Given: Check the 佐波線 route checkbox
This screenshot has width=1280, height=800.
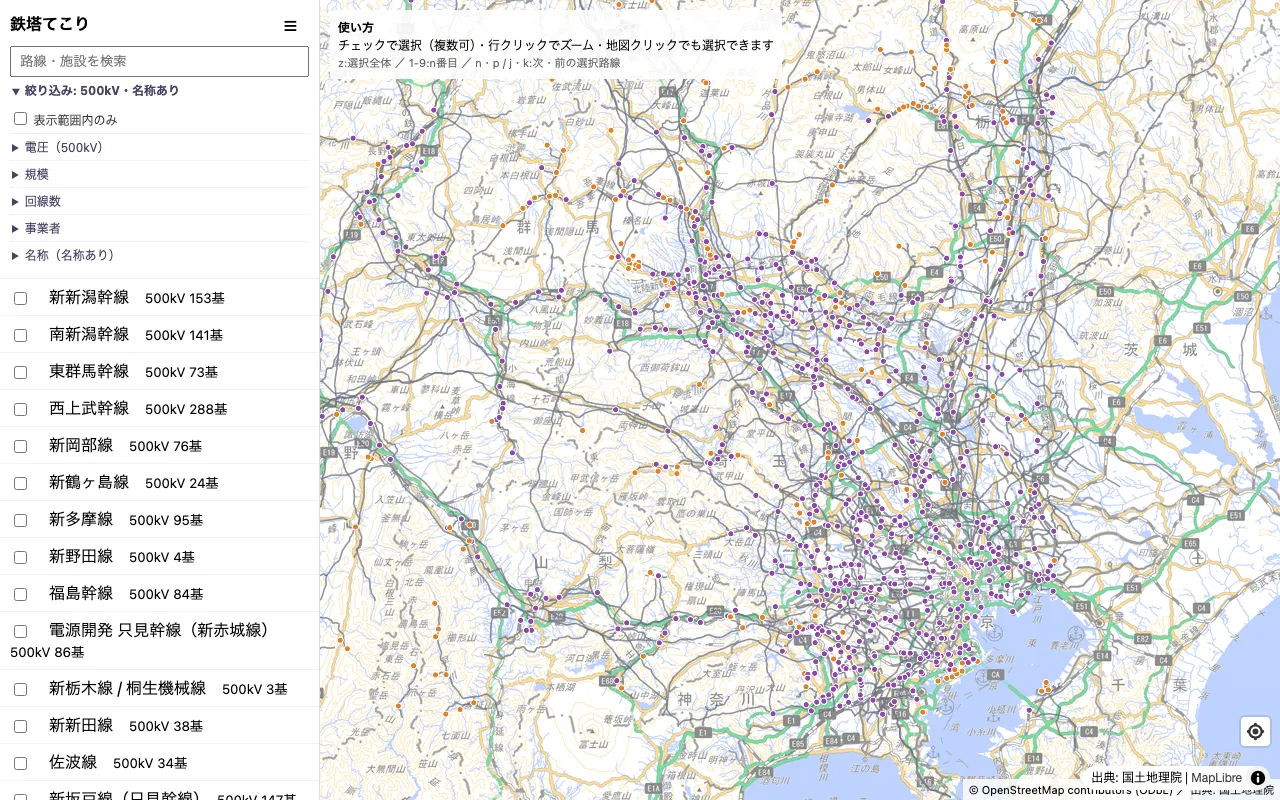Looking at the screenshot, I should click(20, 763).
